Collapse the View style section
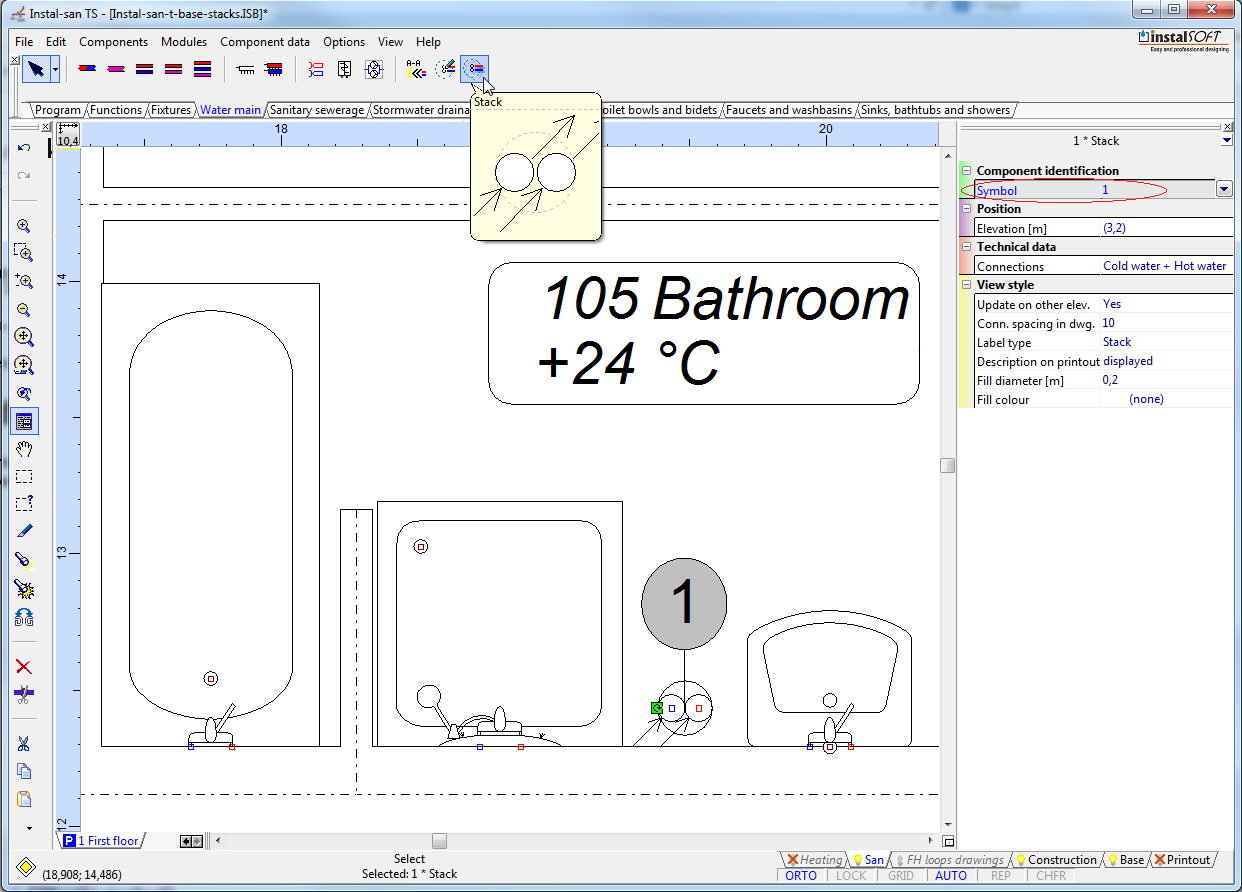Viewport: 1242px width, 892px height. pyautogui.click(x=967, y=285)
